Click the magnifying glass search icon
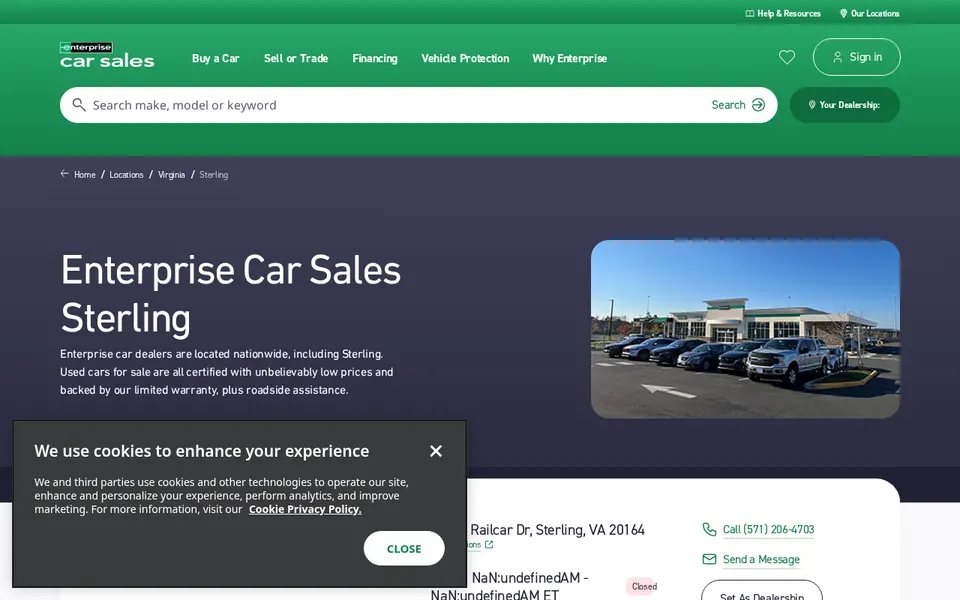The width and height of the screenshot is (960, 600). (x=79, y=105)
